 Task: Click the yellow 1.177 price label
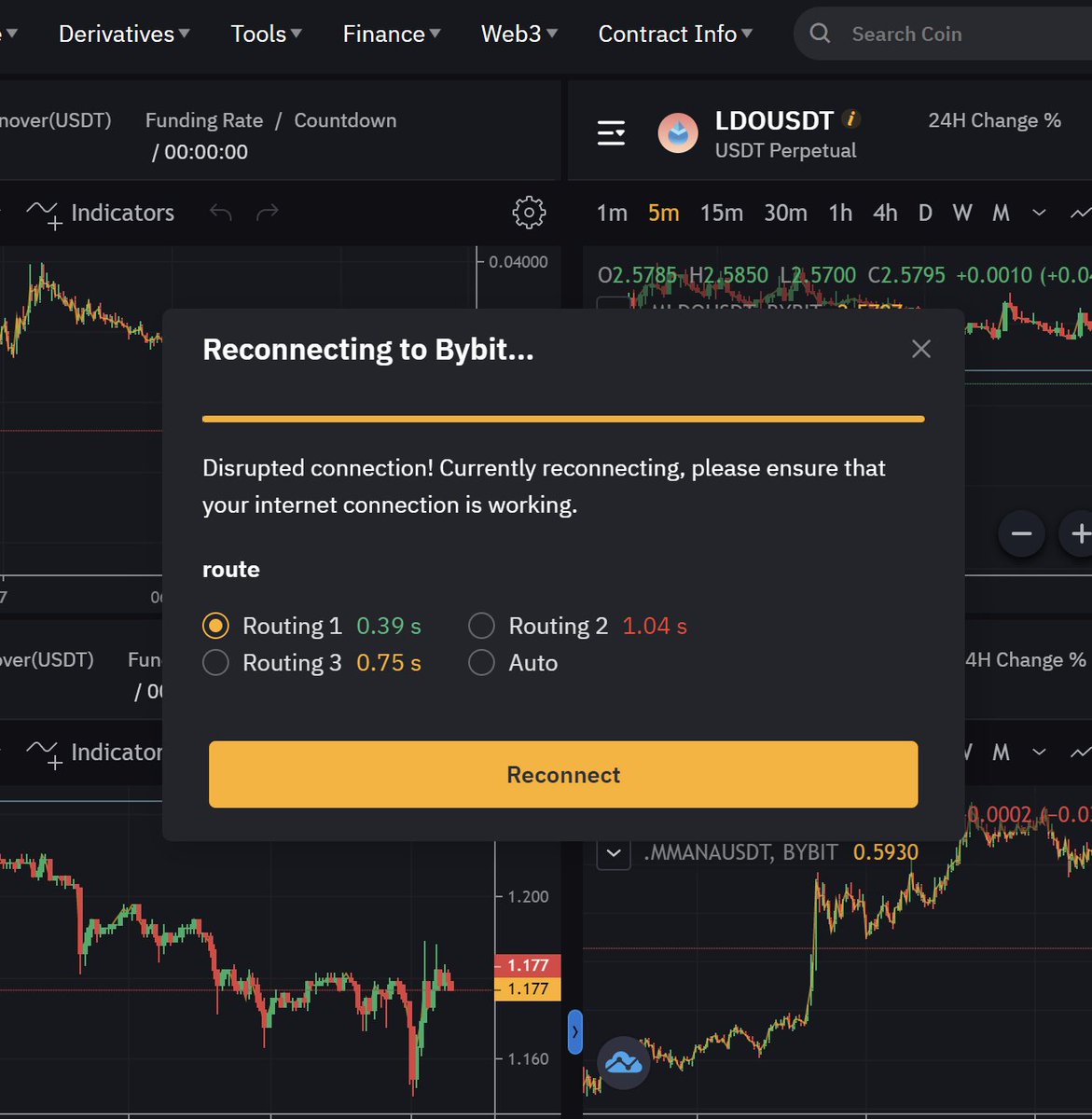coord(528,988)
